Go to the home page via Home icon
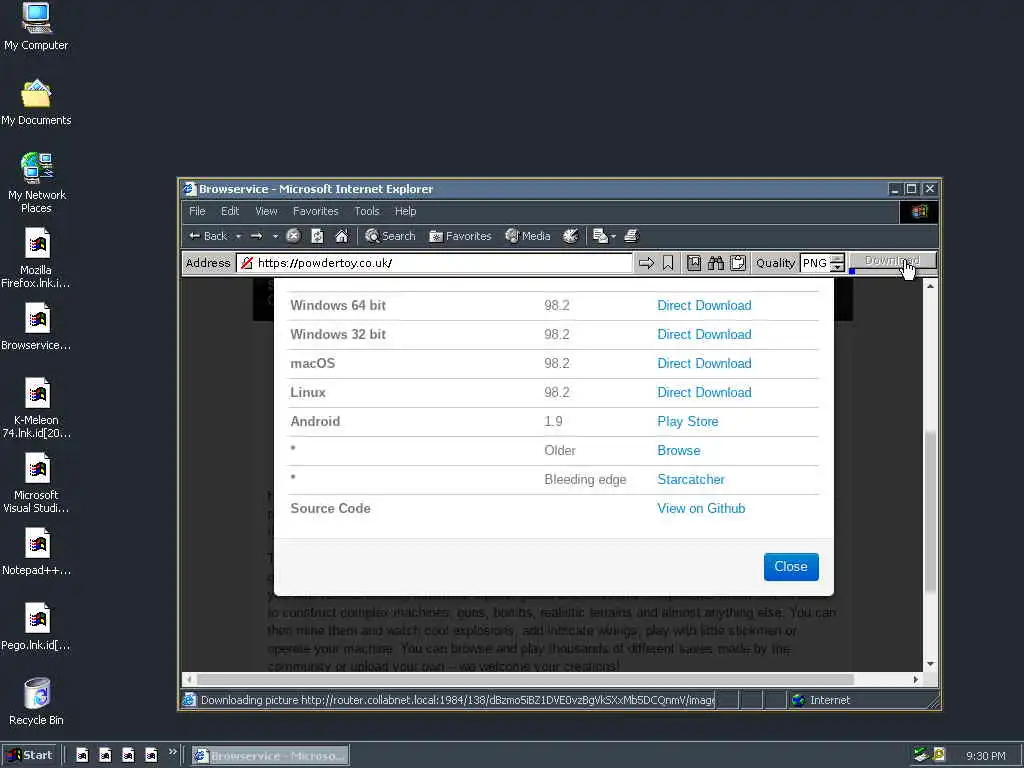 [x=342, y=236]
